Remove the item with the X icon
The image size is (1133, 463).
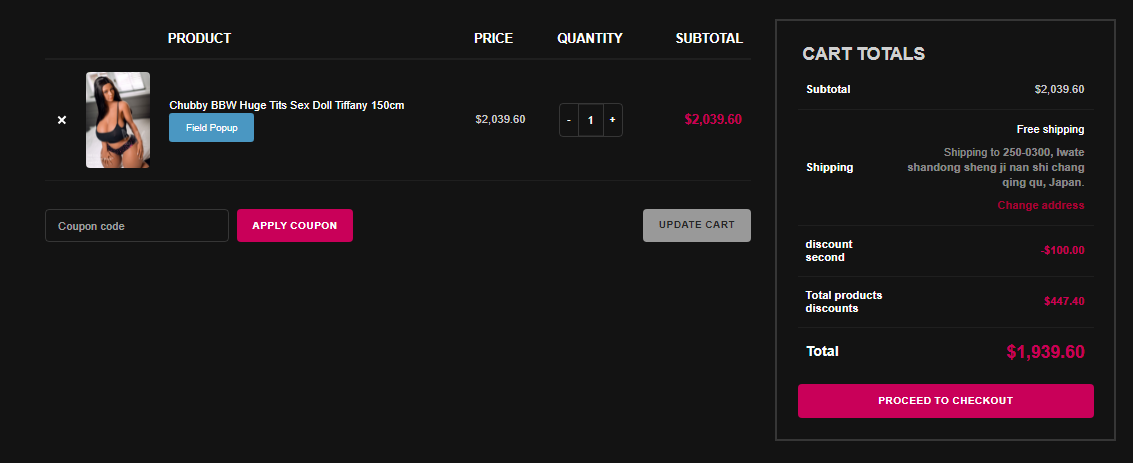pos(62,120)
